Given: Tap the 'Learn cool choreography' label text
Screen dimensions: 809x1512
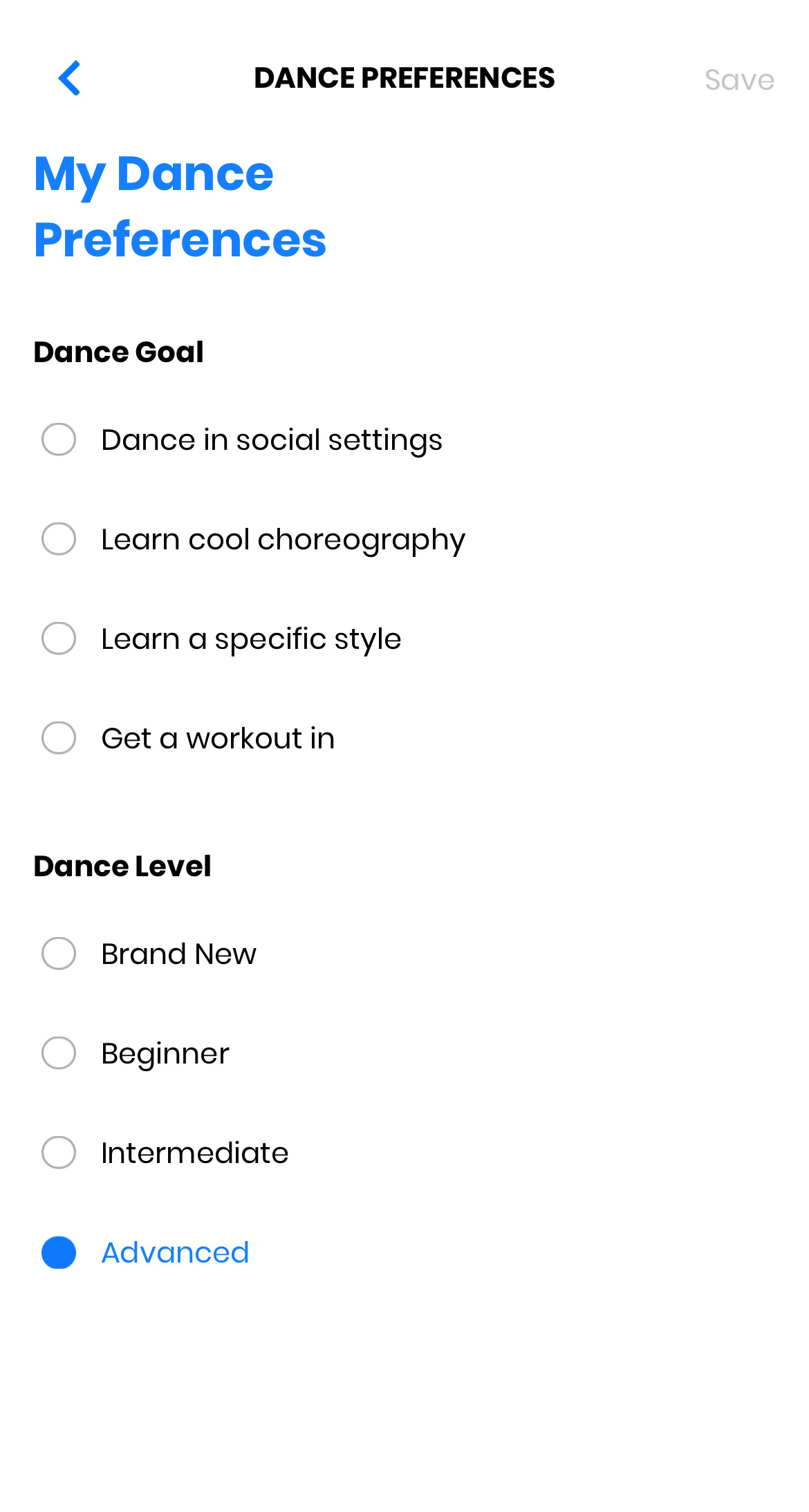Looking at the screenshot, I should pyautogui.click(x=283, y=540).
